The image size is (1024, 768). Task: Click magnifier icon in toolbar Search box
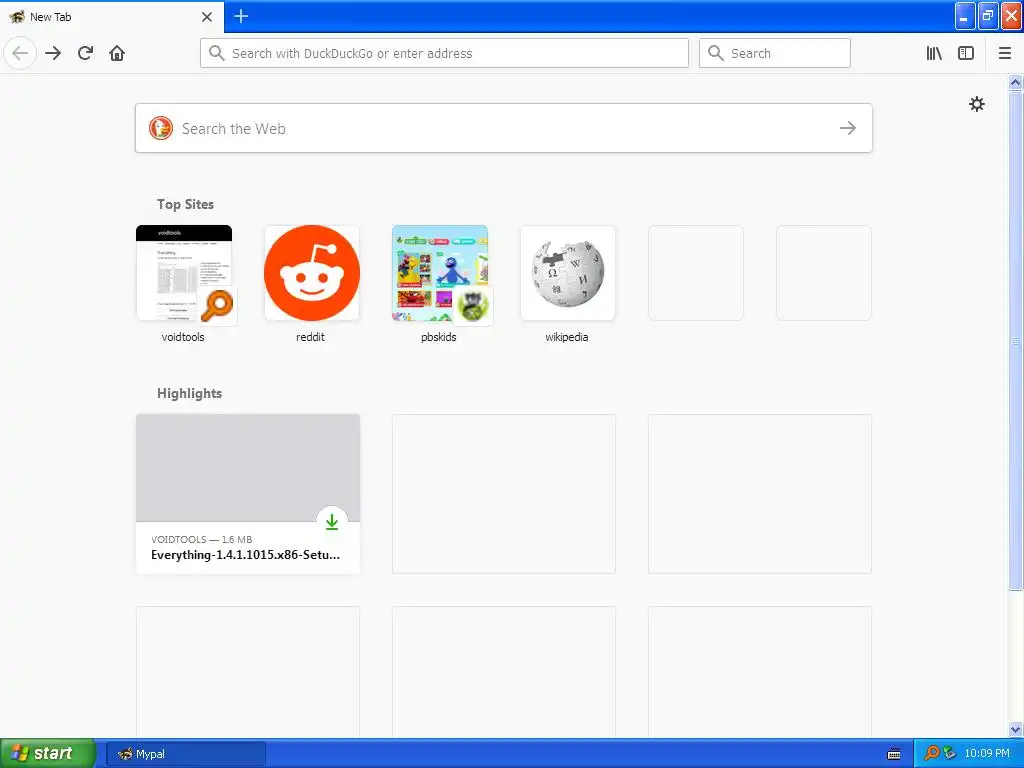coord(716,53)
